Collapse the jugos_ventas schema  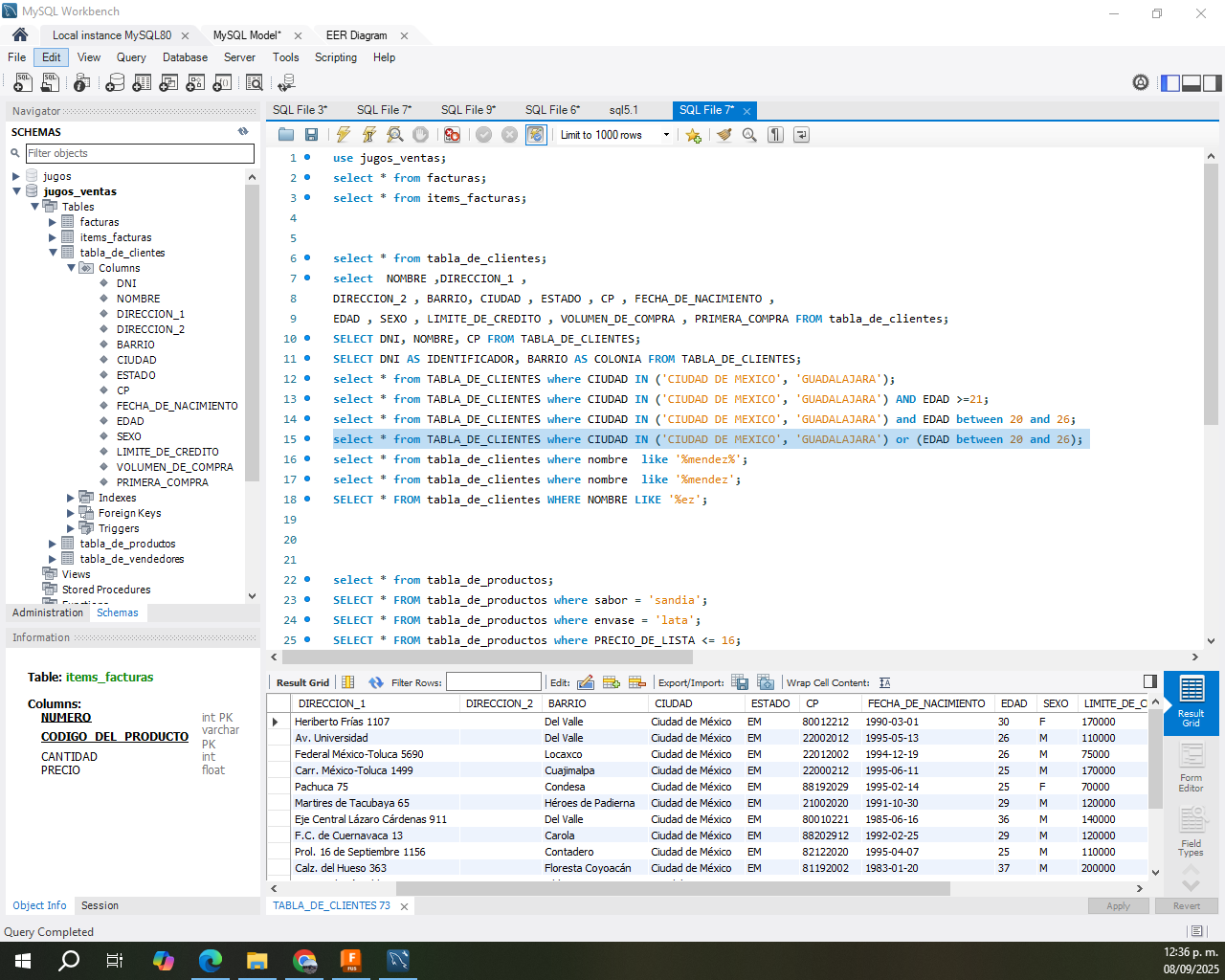pos(16,191)
